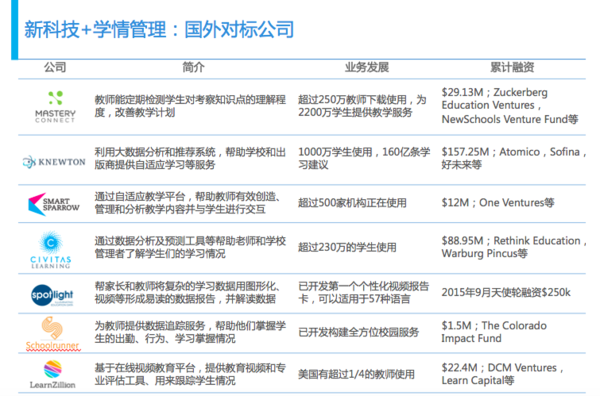The height and width of the screenshot is (396, 600).
Task: Select text 美国有超过1/4的教师使用
Action: click(356, 374)
